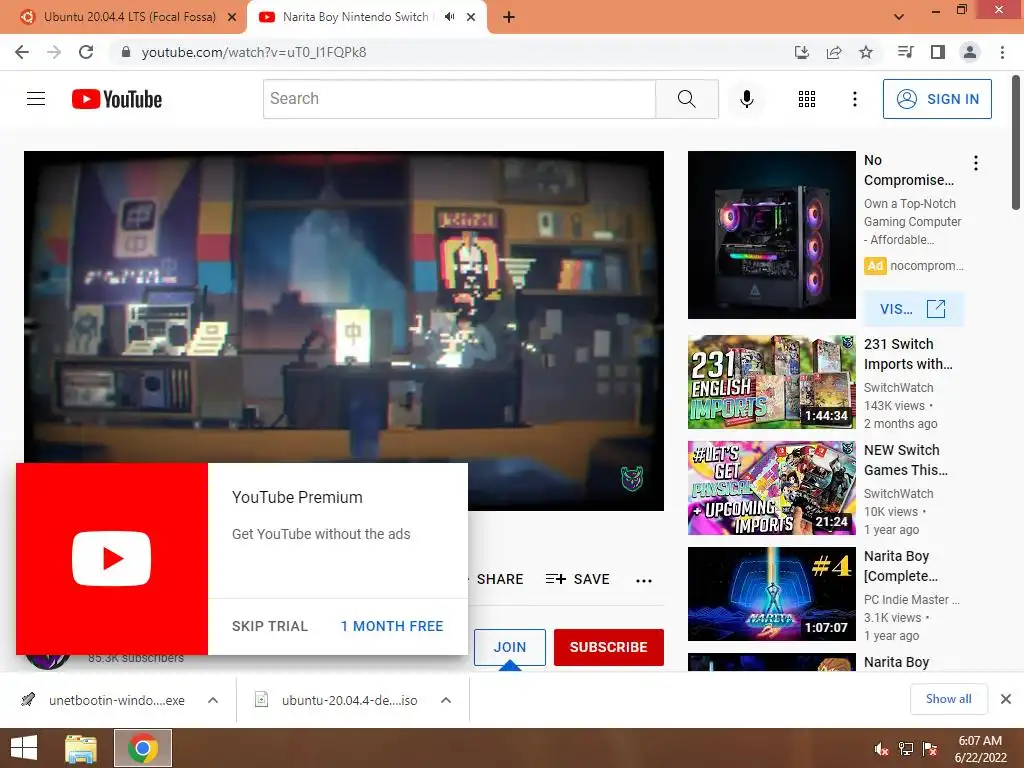Click 'NEW Switch Games This...' title
The image size is (1024, 768).
[906, 460]
